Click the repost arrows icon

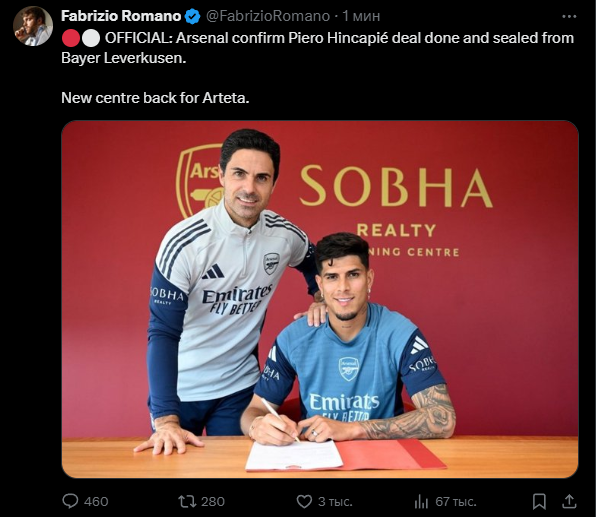tap(187, 501)
